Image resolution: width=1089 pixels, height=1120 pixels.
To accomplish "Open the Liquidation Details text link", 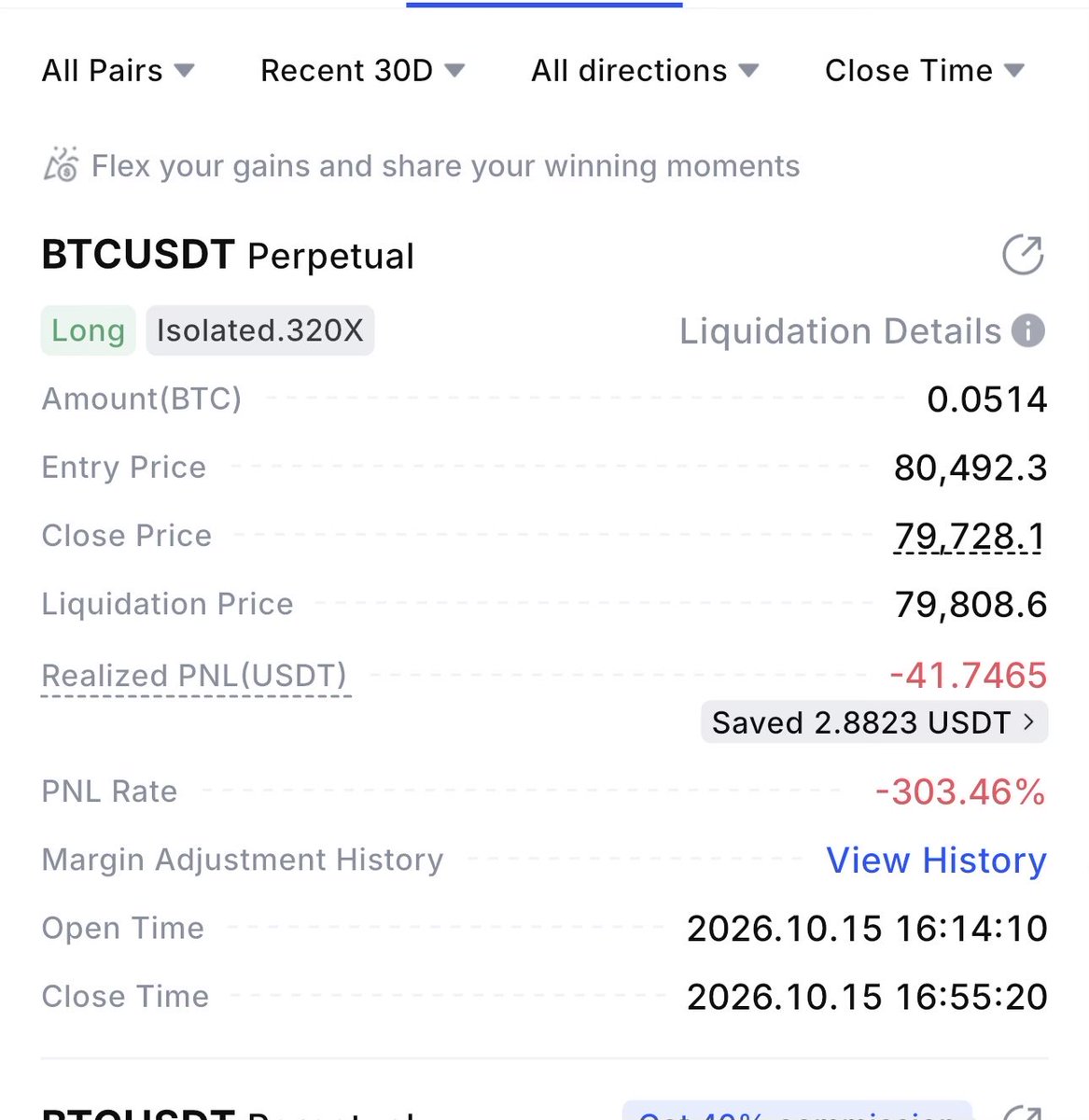I will [x=840, y=330].
